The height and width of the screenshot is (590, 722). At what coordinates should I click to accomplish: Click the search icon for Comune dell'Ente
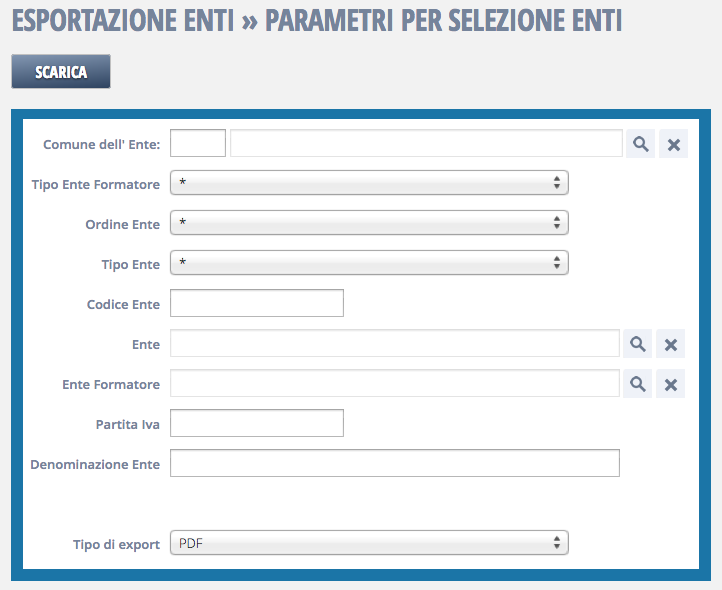[x=641, y=144]
